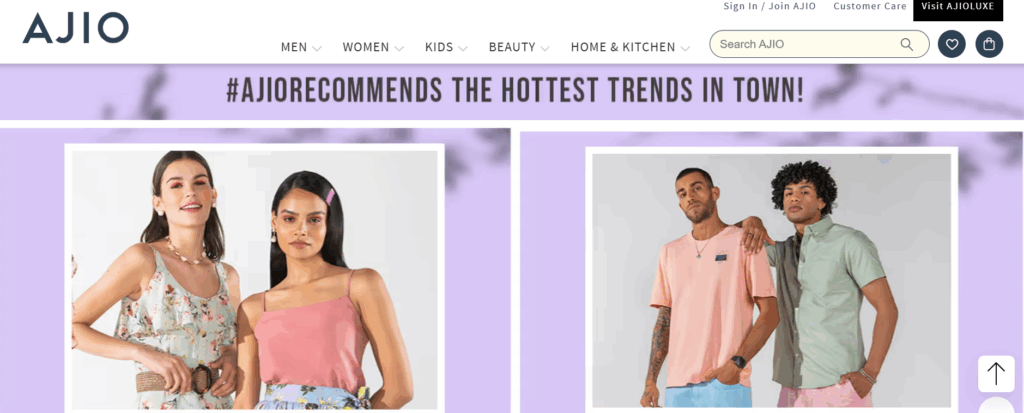Expand the BEAUTY chevron arrow
1024x413 pixels.
[x=545, y=48]
